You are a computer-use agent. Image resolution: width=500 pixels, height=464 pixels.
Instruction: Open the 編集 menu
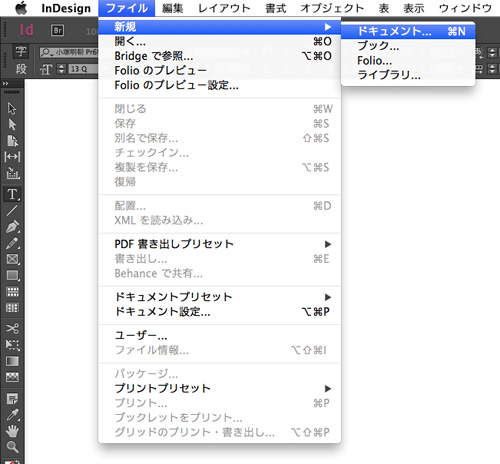[x=173, y=8]
